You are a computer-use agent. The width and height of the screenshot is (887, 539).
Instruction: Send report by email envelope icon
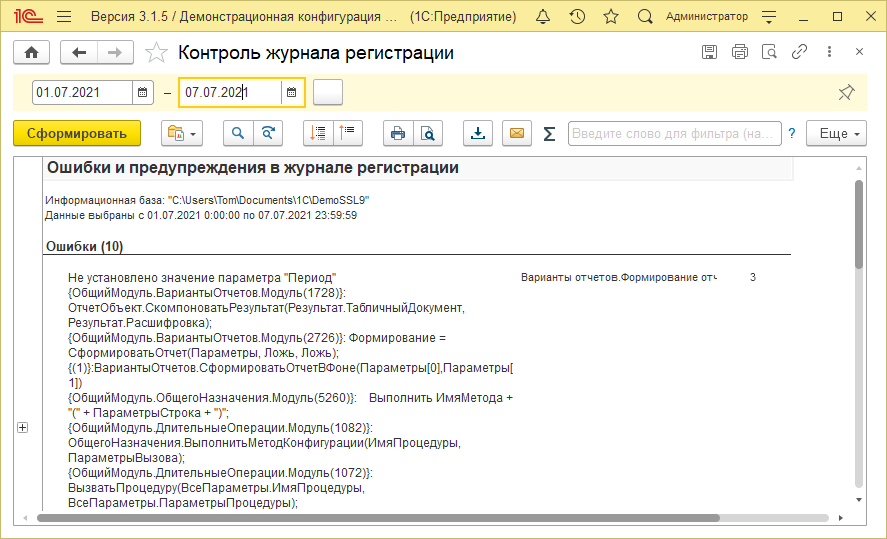click(517, 133)
